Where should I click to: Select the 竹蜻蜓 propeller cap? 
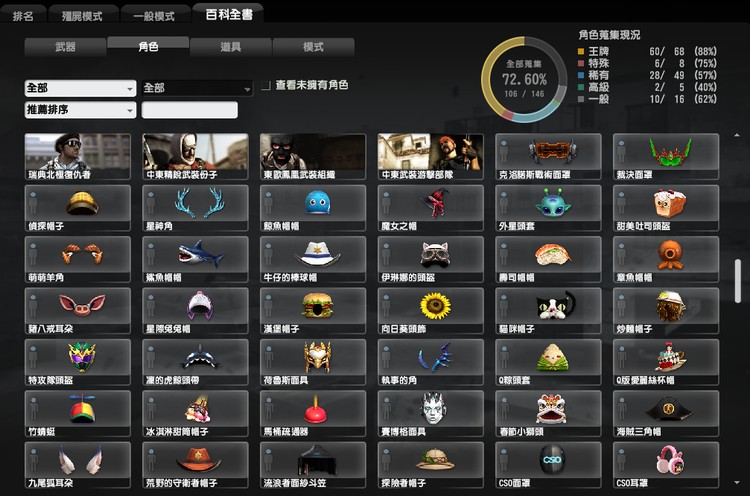pyautogui.click(x=77, y=414)
